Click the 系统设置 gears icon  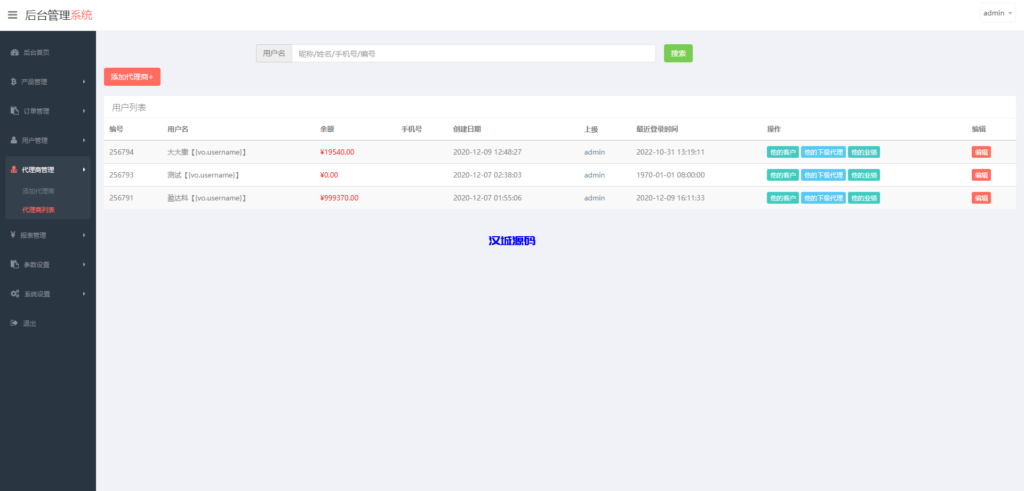14,294
